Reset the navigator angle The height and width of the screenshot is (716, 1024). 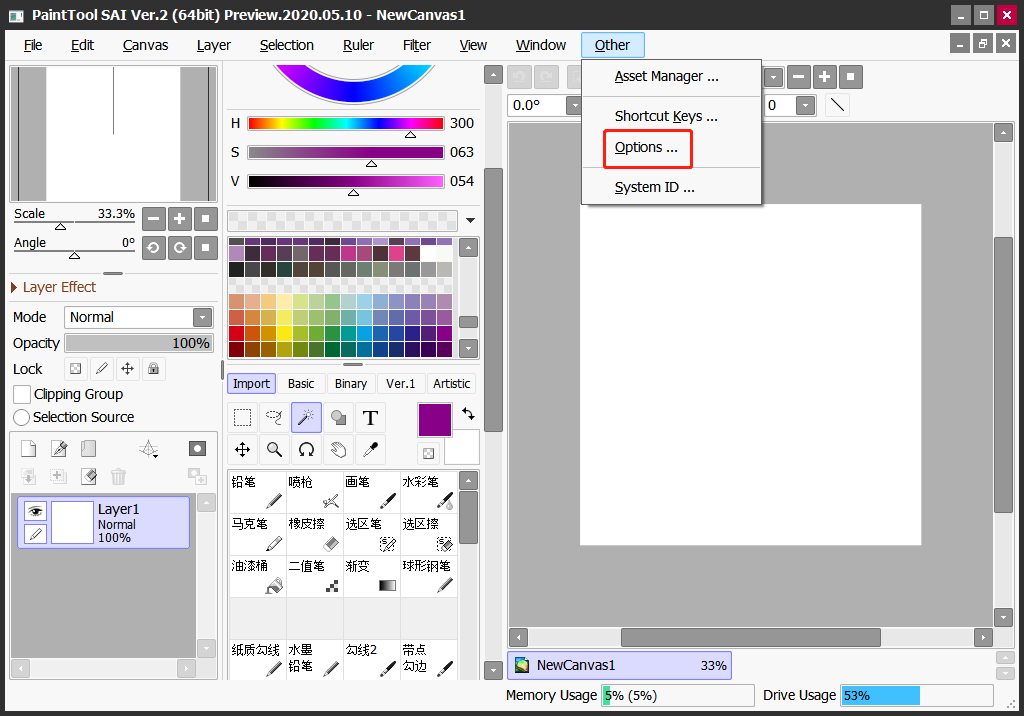206,248
